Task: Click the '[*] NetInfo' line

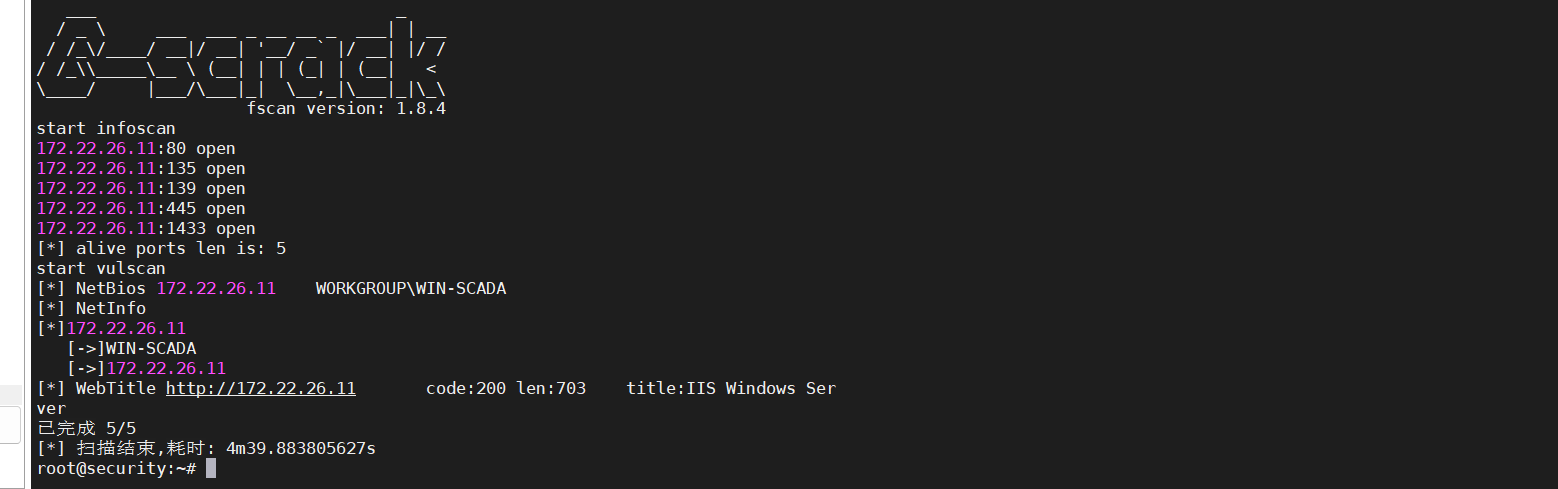Action: (90, 308)
